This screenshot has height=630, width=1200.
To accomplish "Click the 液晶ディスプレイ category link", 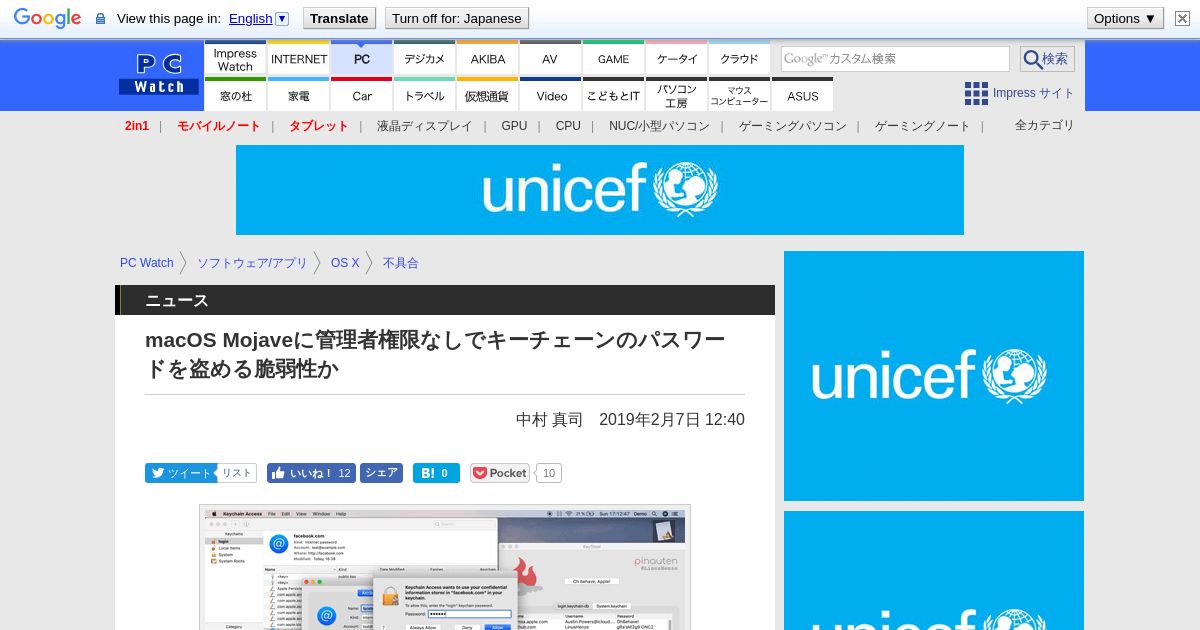I will pos(424,126).
